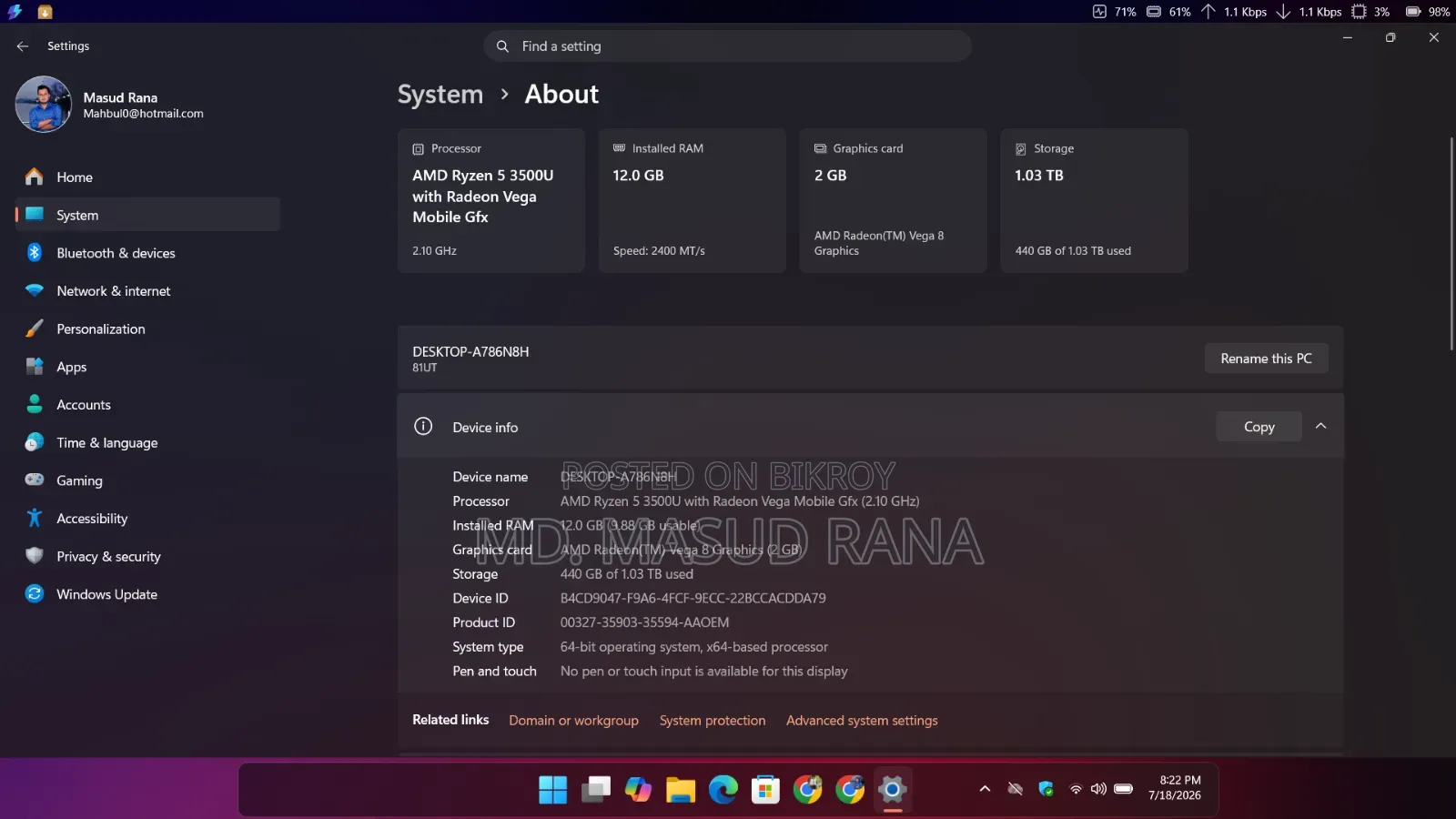
Task: Click the Processor card icon
Action: 419,148
